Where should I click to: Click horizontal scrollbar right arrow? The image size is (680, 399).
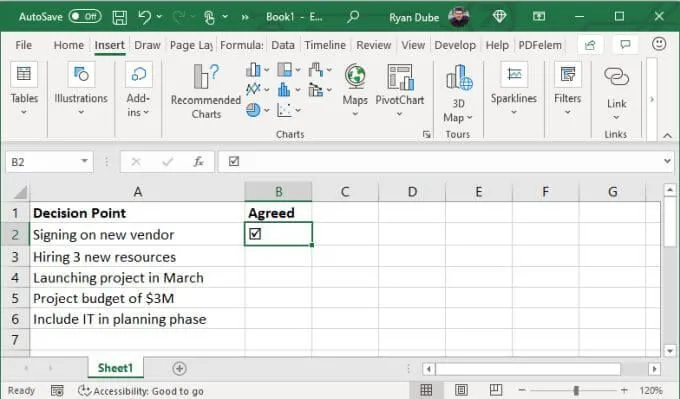click(x=654, y=369)
